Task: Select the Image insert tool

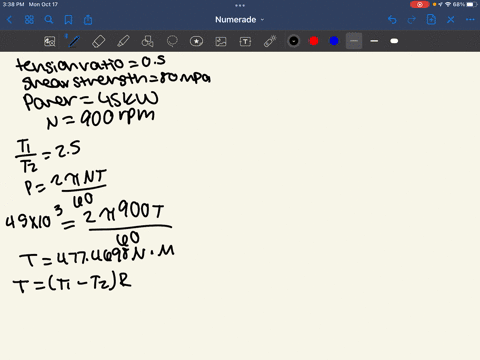Action: [221, 41]
